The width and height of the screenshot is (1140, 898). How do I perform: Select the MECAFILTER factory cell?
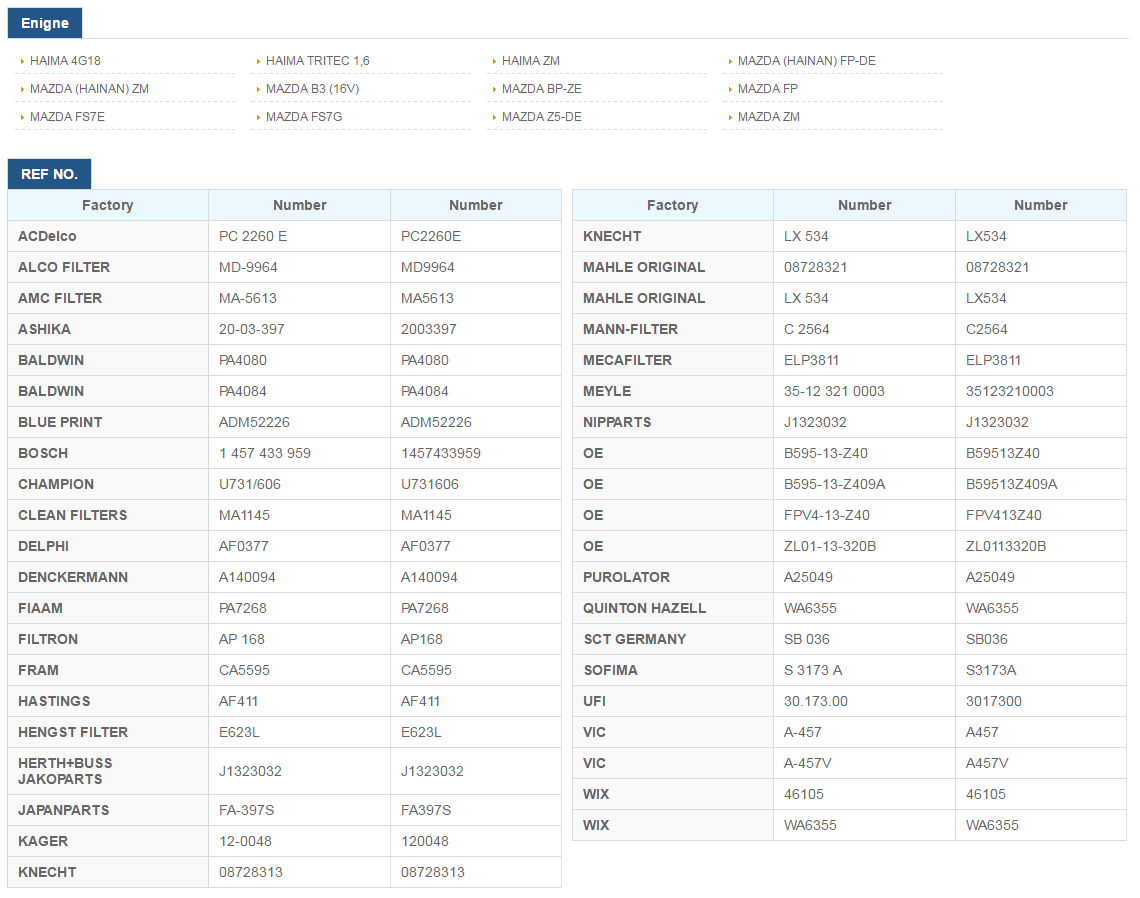pyautogui.click(x=673, y=361)
